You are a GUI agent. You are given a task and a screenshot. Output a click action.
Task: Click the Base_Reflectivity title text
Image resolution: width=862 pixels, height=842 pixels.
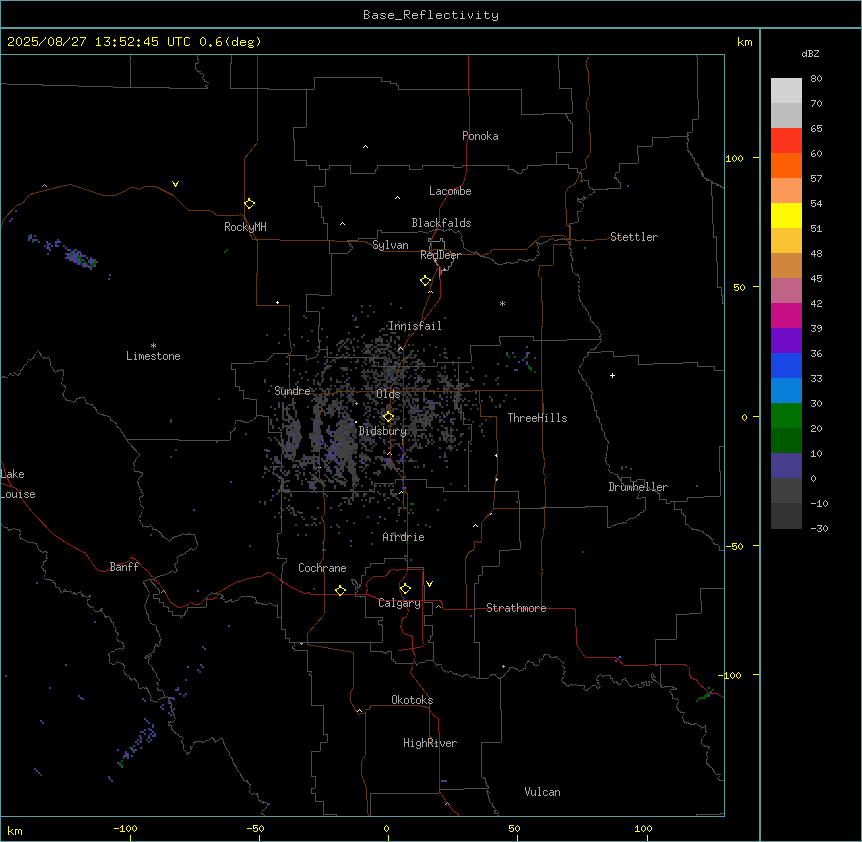click(431, 15)
